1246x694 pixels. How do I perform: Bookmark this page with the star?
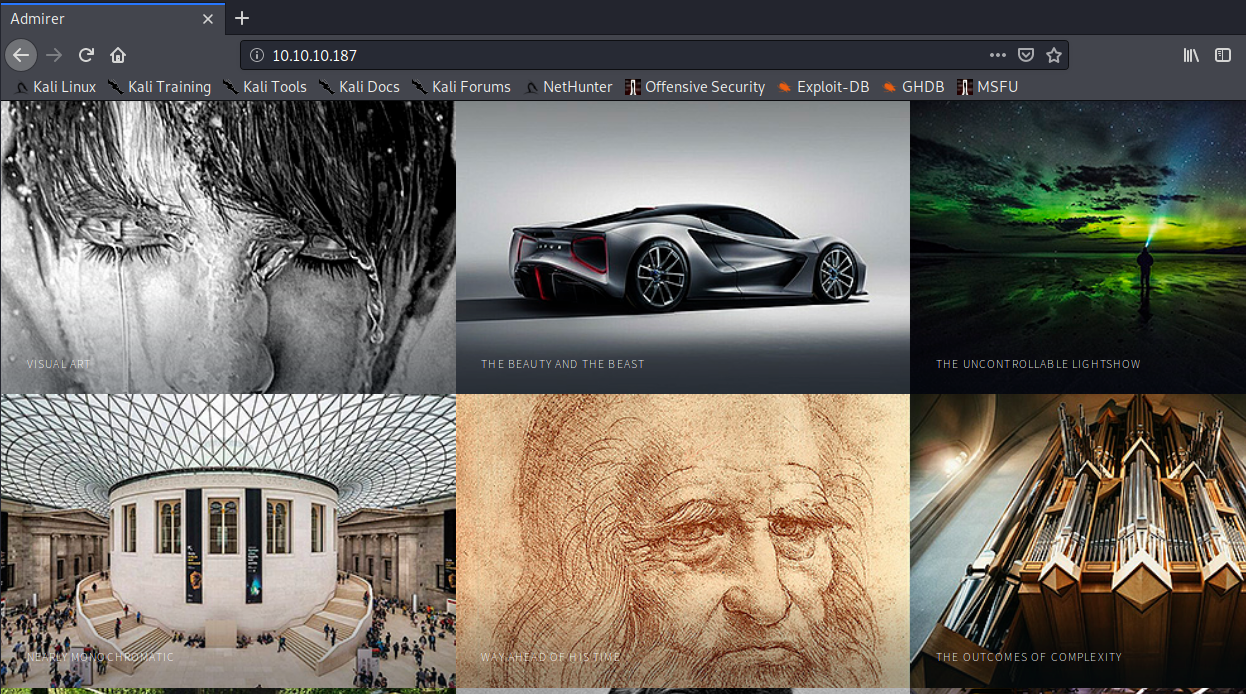point(1053,55)
